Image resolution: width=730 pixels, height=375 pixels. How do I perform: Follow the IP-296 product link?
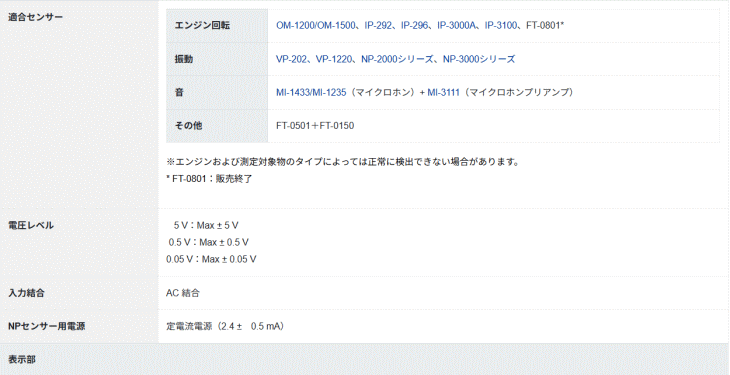coord(414,26)
